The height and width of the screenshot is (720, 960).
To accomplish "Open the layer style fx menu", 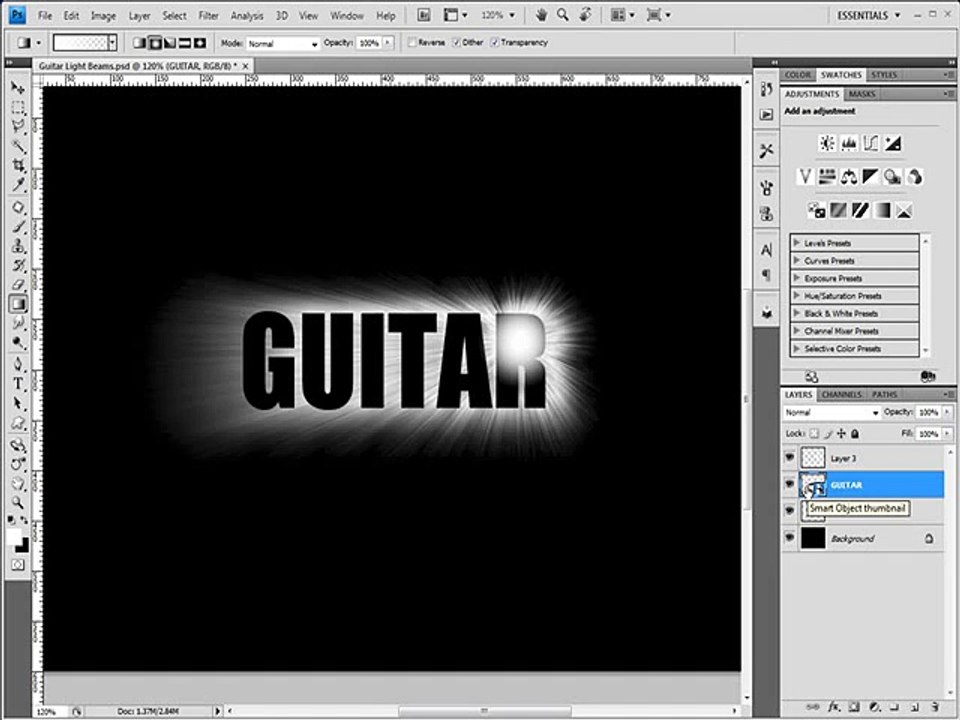I will (x=834, y=707).
